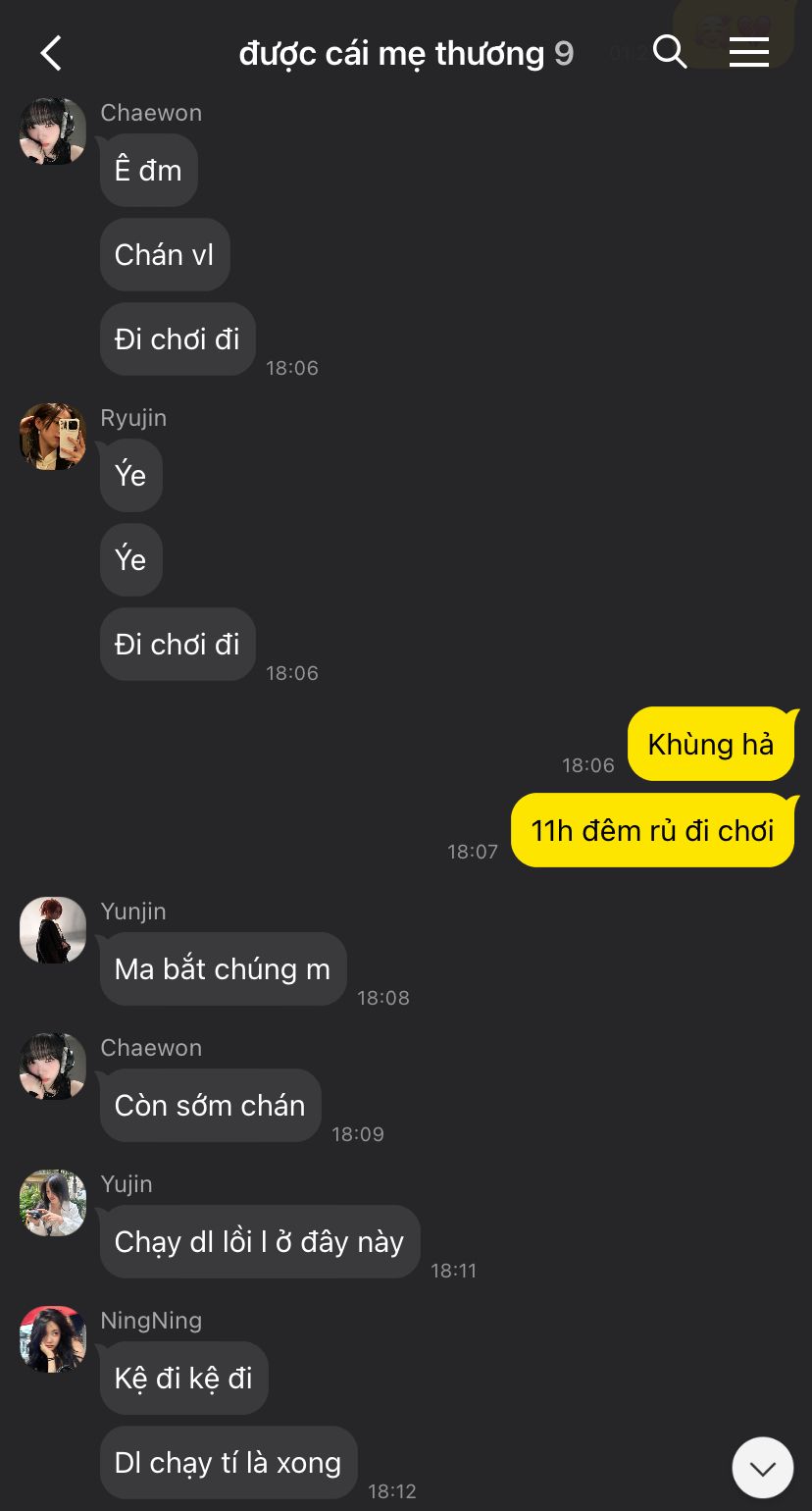
Task: Tap Chaewon's avatar beside "Ê đm"
Action: pyautogui.click(x=53, y=130)
